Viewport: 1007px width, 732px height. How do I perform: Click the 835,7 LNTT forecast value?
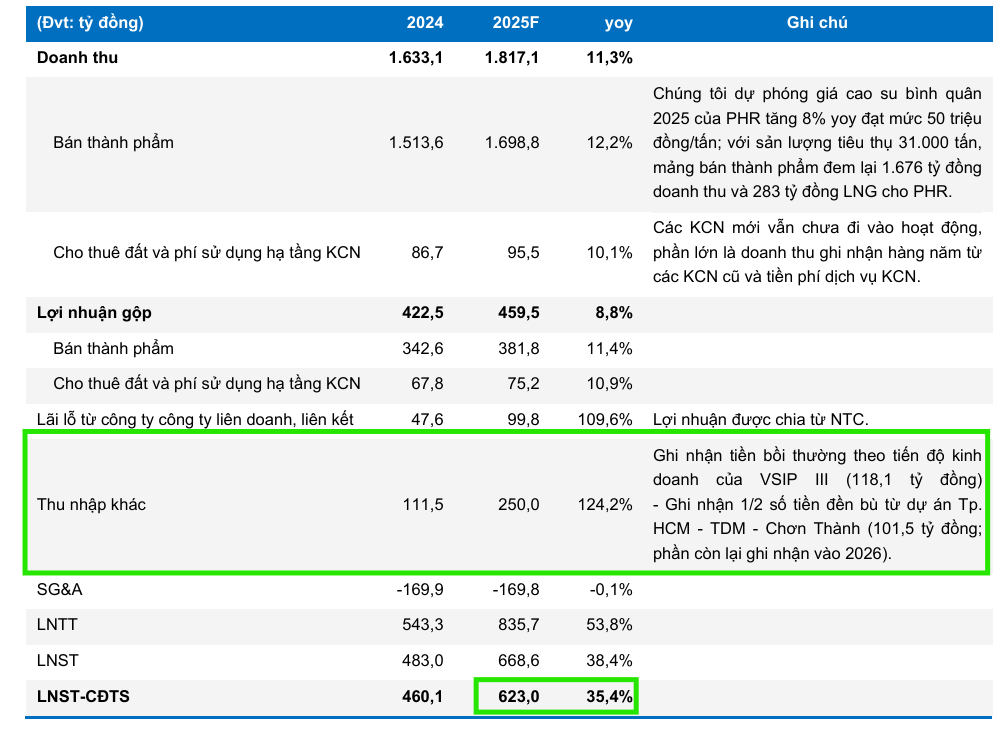(x=520, y=625)
